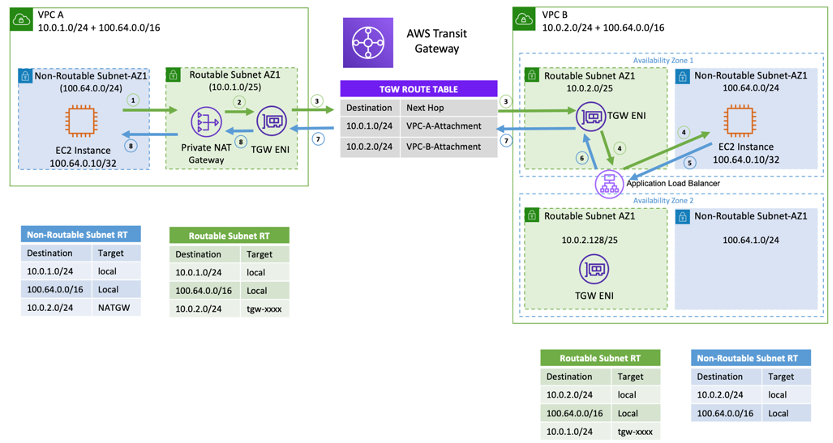The width and height of the screenshot is (833, 443).
Task: Click lock icon on VPC A Routable Subnet AZ1
Action: tap(172, 74)
